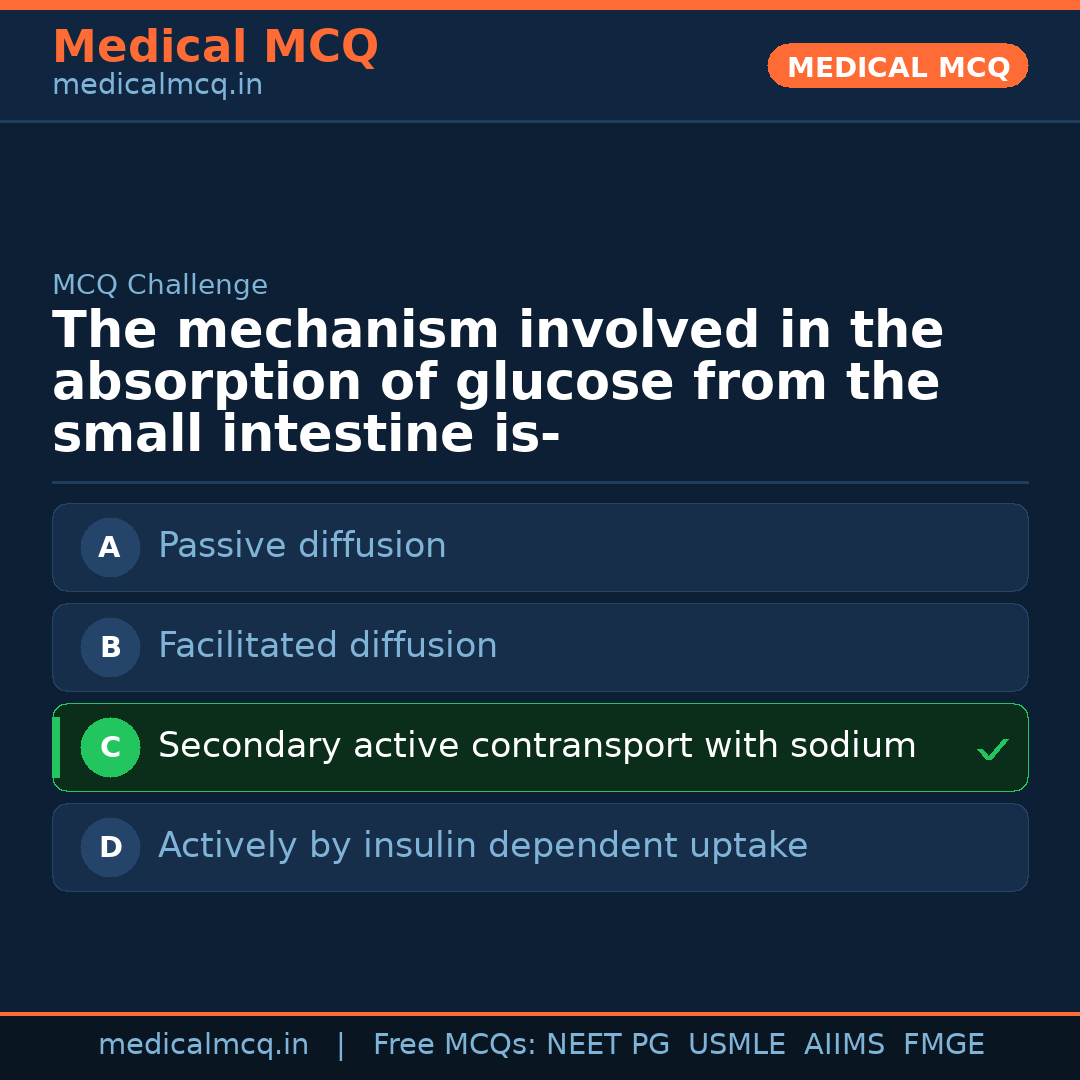Screen dimensions: 1080x1080
Task: Click the MCQ Challenge heading label
Action: pos(160,285)
